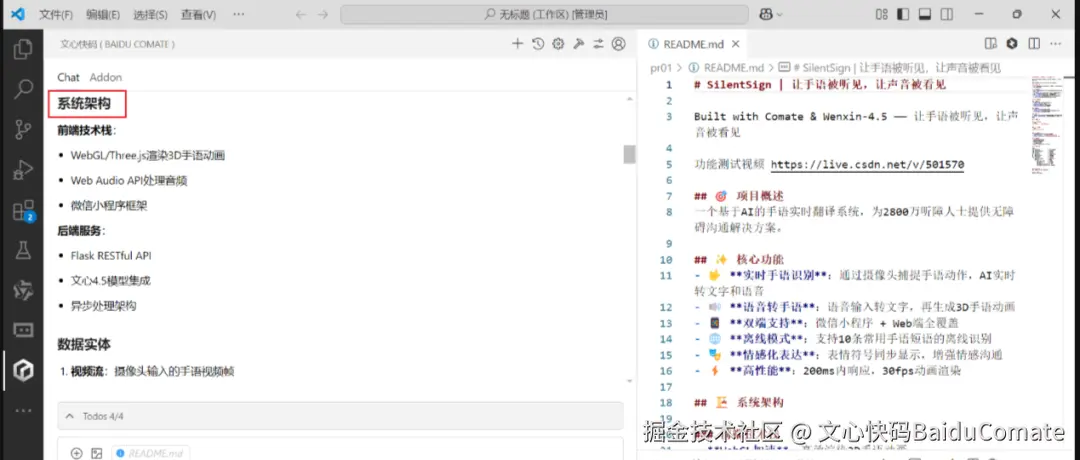
Task: Open the Testing flask view
Action: point(23,250)
